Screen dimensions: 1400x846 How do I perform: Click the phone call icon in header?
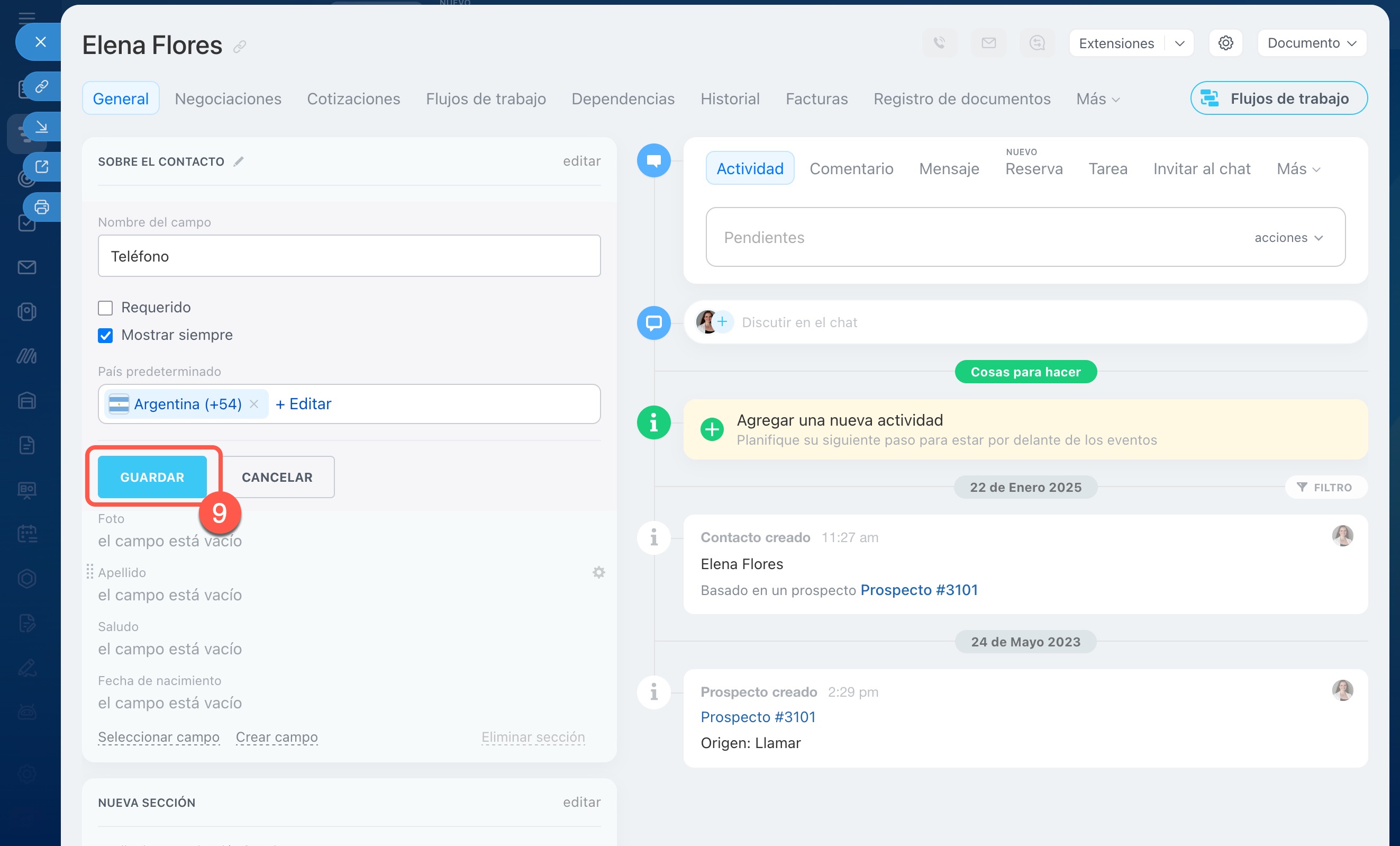tap(939, 43)
